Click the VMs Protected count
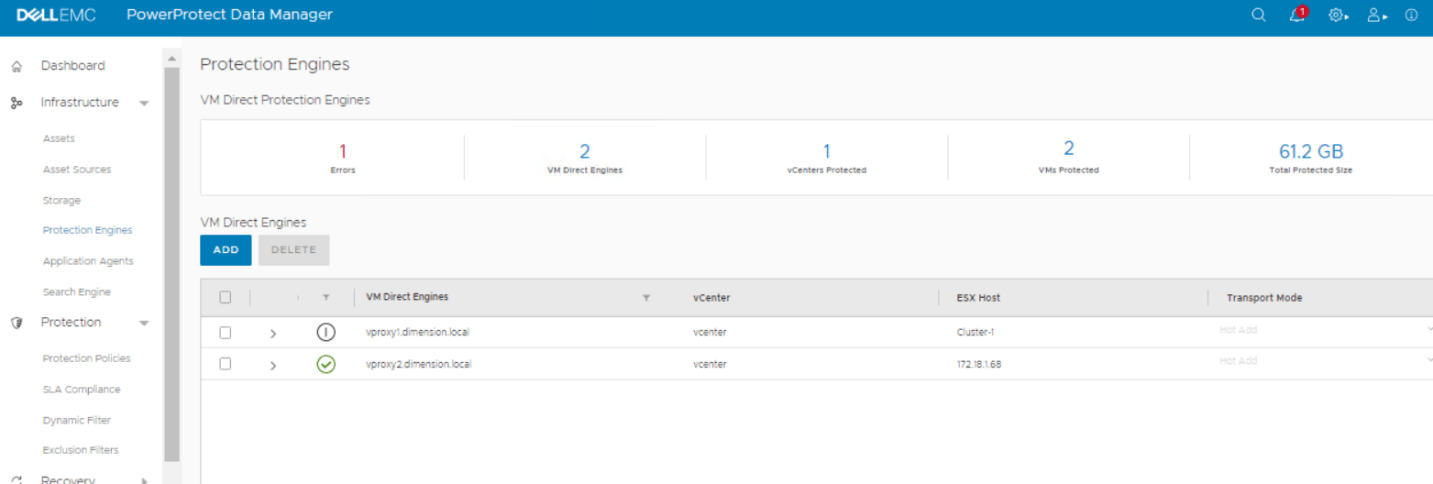This screenshot has width=1433, height=484. [x=1069, y=149]
